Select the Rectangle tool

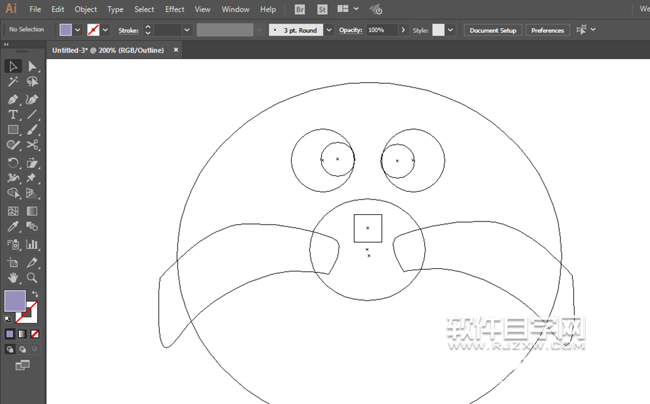point(13,130)
